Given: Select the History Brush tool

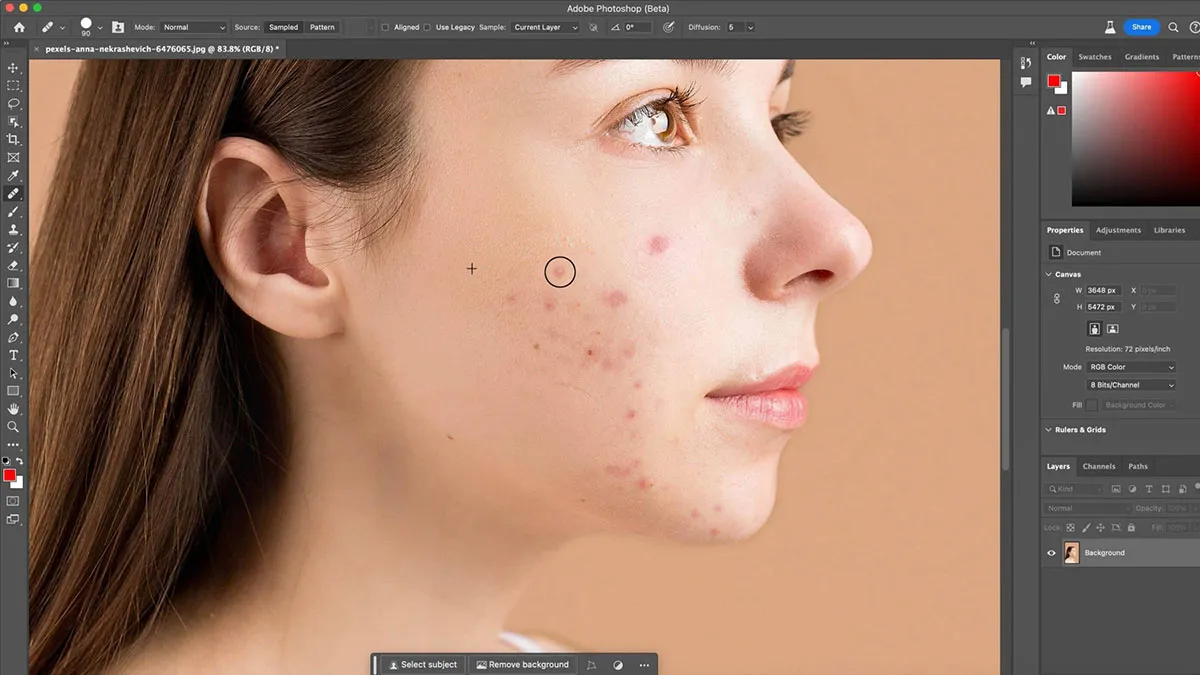Looking at the screenshot, I should [14, 248].
